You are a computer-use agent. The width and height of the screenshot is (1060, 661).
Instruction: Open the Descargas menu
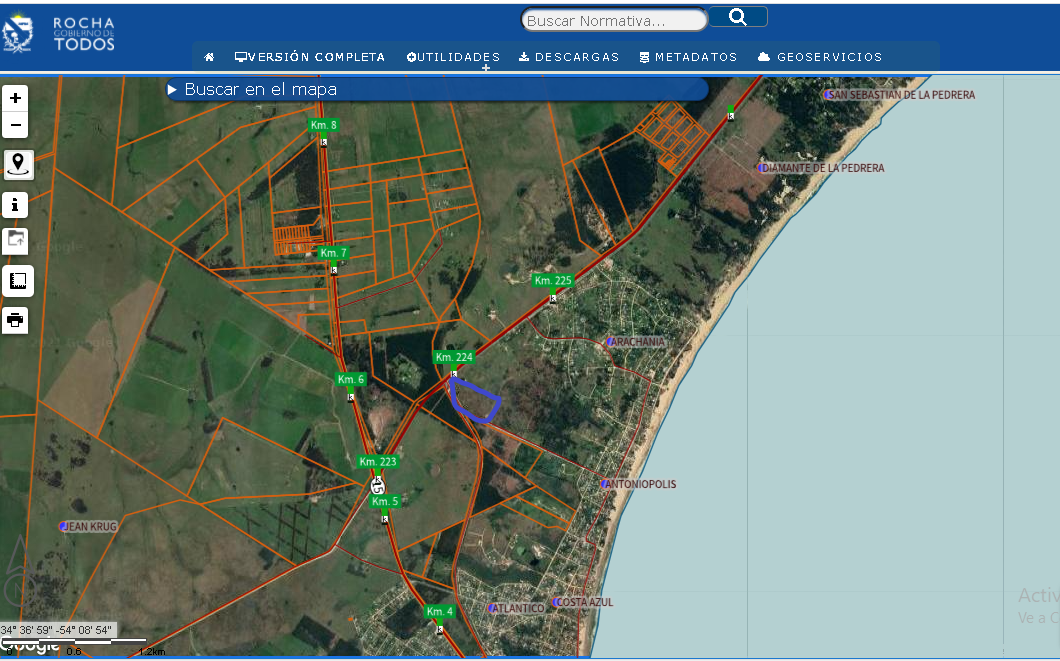569,57
